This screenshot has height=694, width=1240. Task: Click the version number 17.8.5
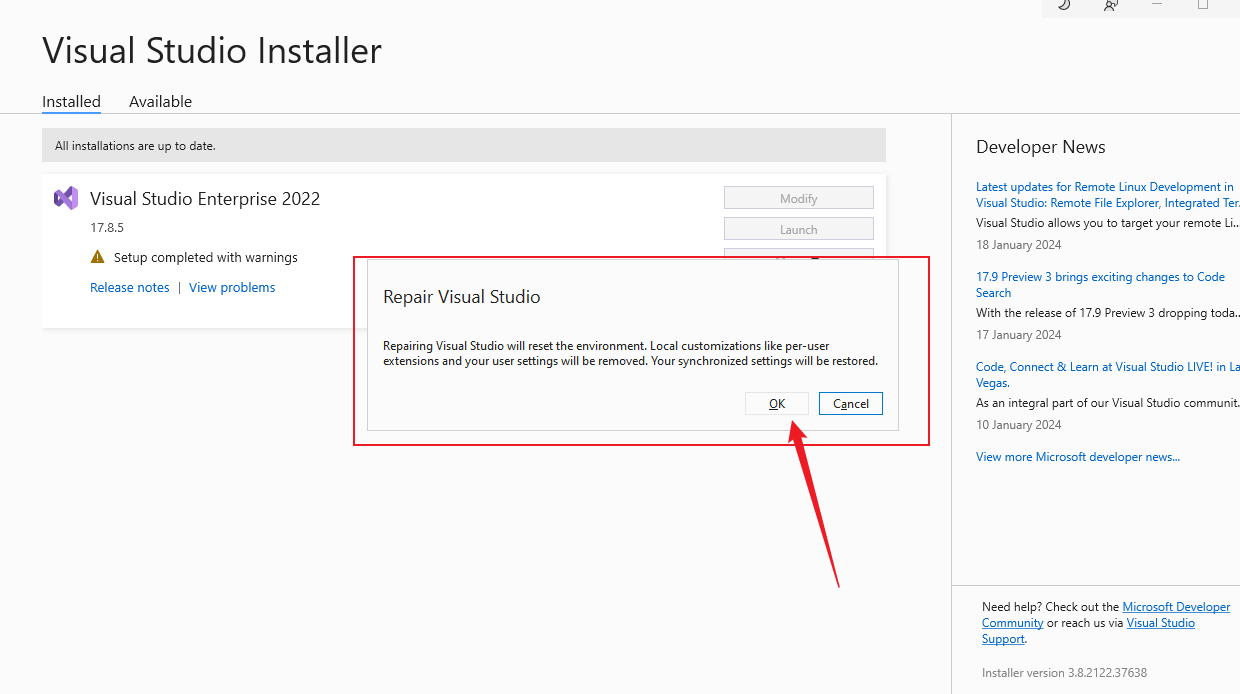(x=107, y=228)
